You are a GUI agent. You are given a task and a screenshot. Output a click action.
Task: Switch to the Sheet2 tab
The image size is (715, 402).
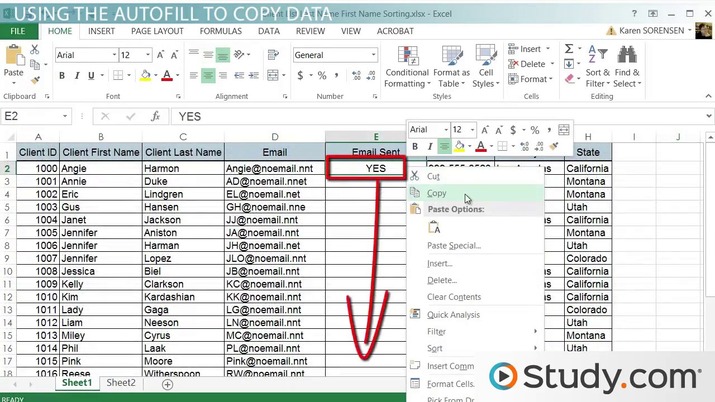(x=121, y=383)
